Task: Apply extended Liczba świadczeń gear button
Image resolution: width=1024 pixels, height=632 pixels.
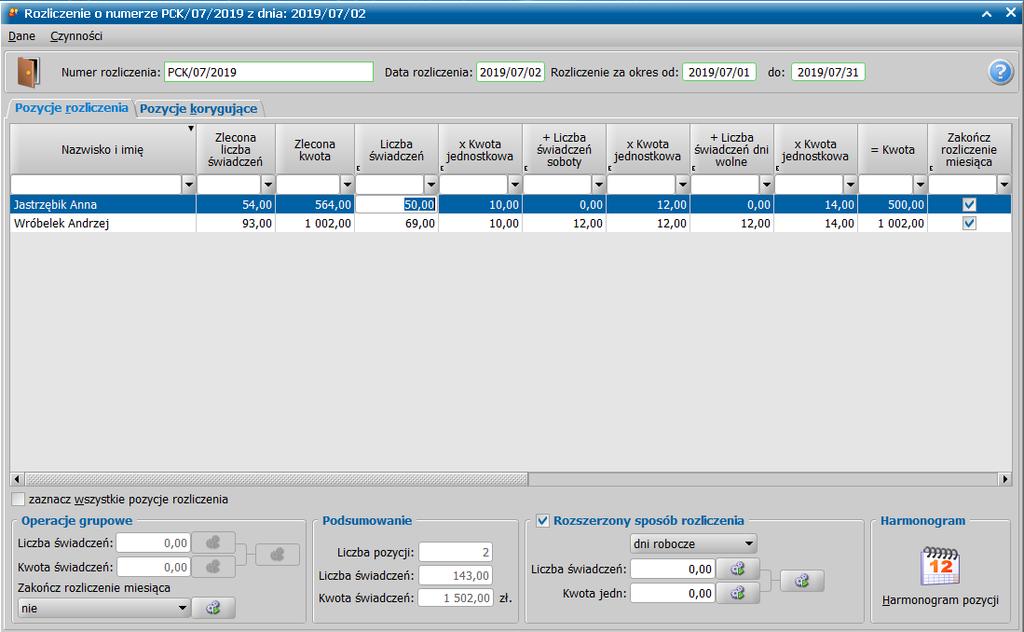Action: (x=737, y=569)
